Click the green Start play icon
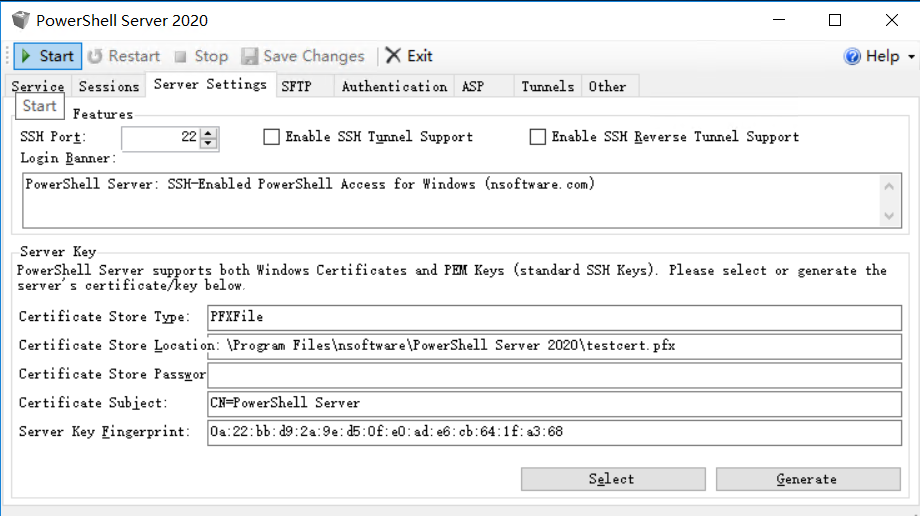This screenshot has width=920, height=516. 26,56
